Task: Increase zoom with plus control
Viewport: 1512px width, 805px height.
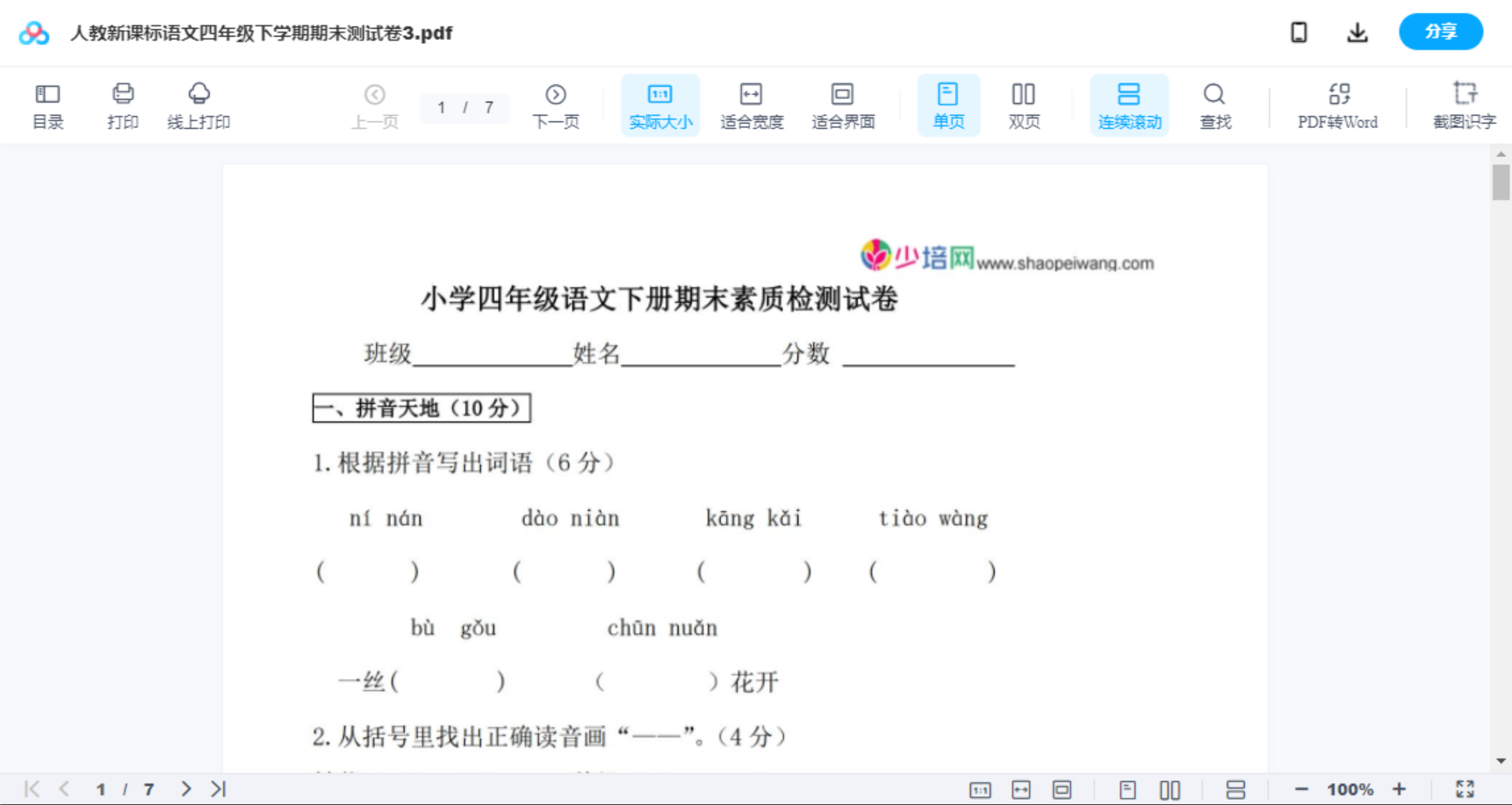Action: [x=1400, y=788]
